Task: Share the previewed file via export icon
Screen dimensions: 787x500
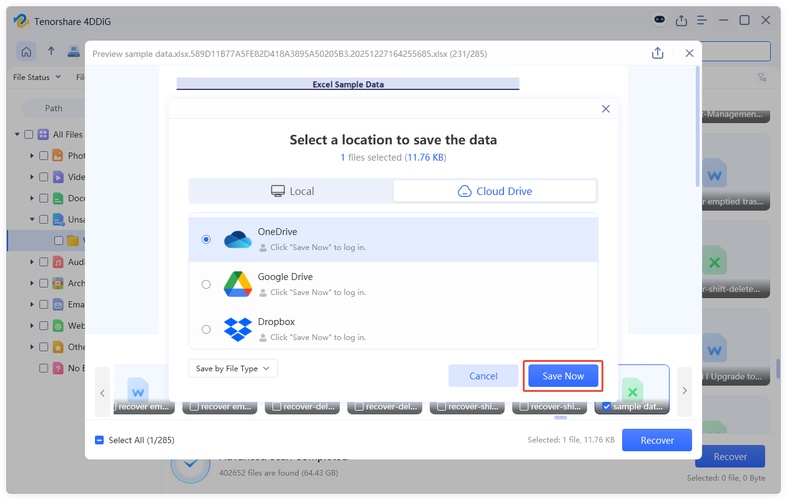Action: coord(658,53)
